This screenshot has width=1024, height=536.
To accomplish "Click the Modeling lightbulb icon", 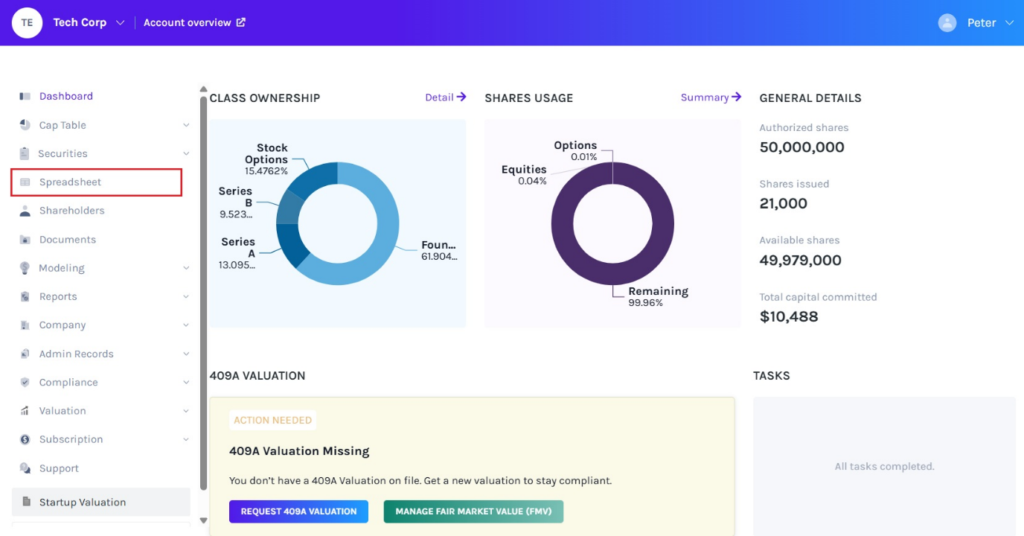I will (x=25, y=268).
